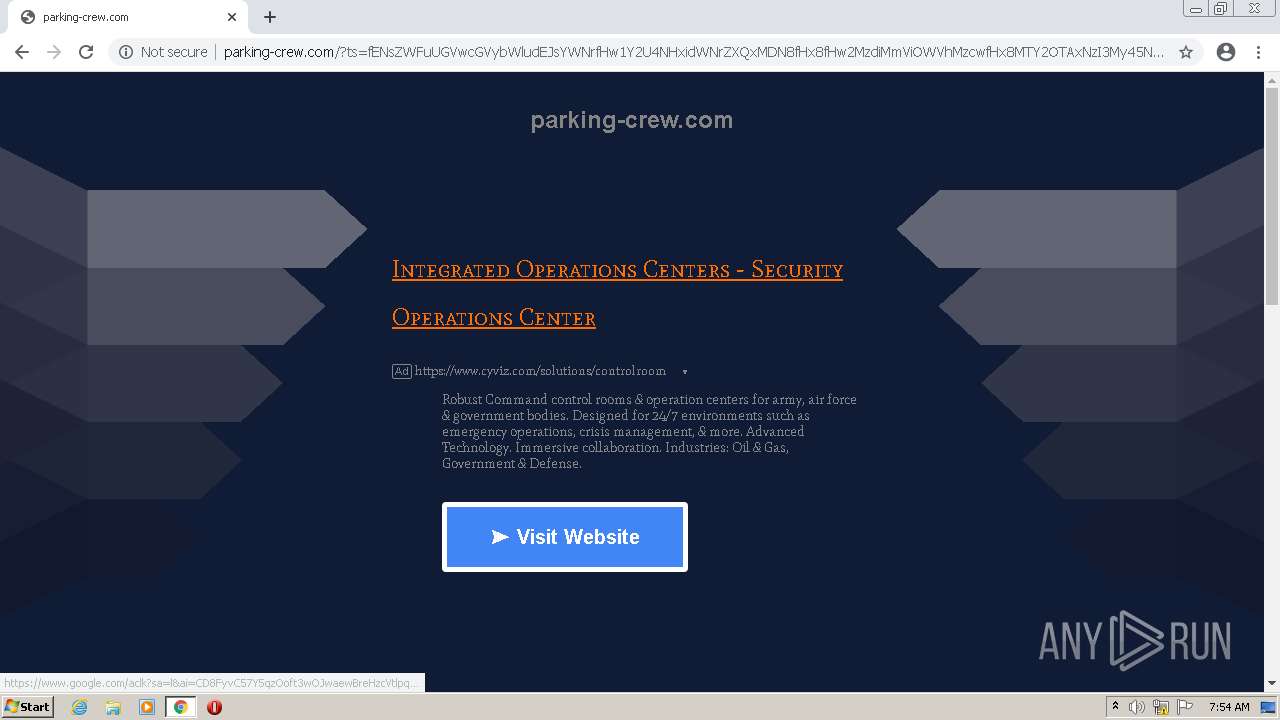The width and height of the screenshot is (1280, 720).
Task: Open the Windows Start menu
Action: tap(27, 706)
